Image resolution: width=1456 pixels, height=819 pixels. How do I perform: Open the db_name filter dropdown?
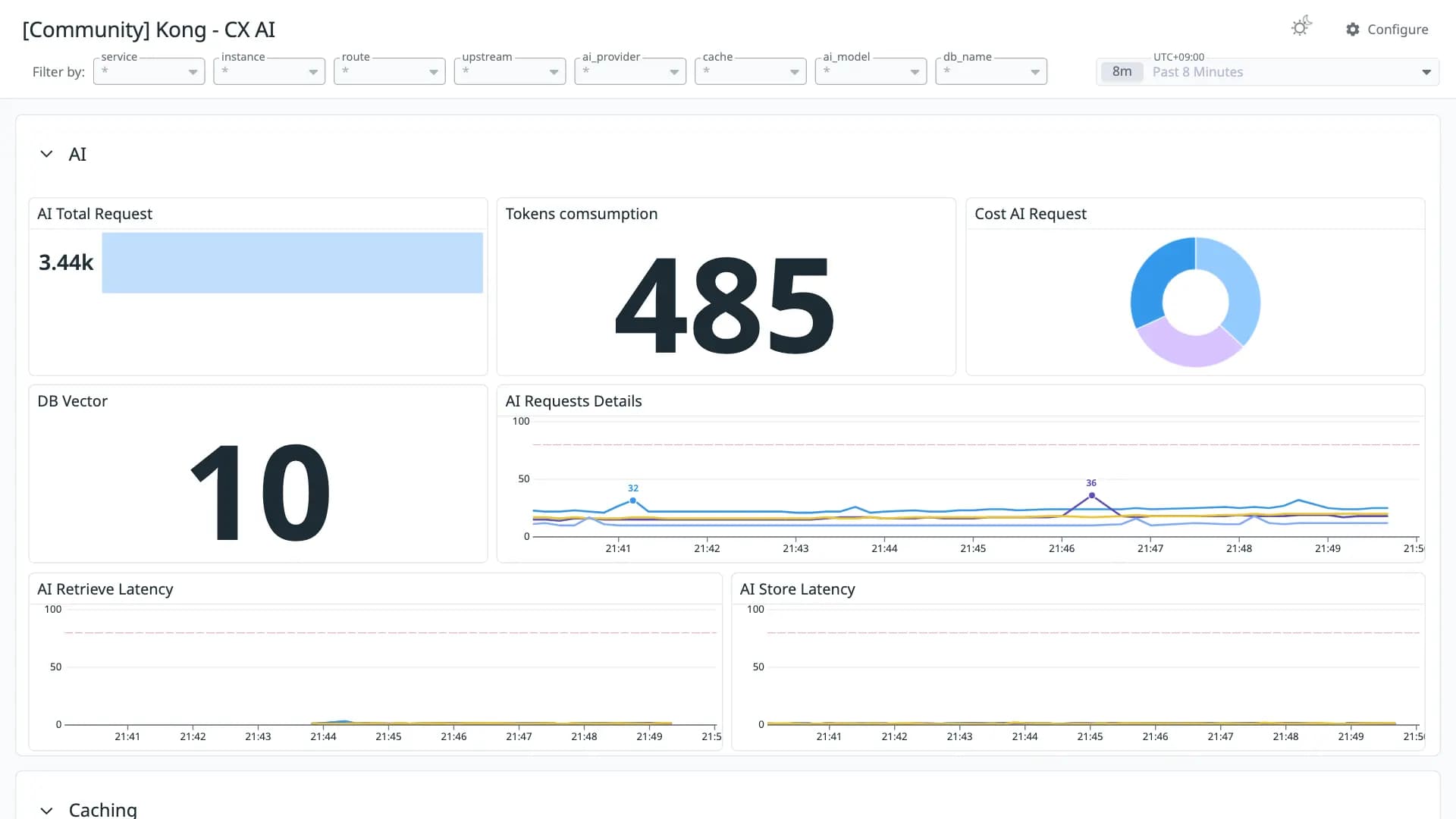point(991,71)
